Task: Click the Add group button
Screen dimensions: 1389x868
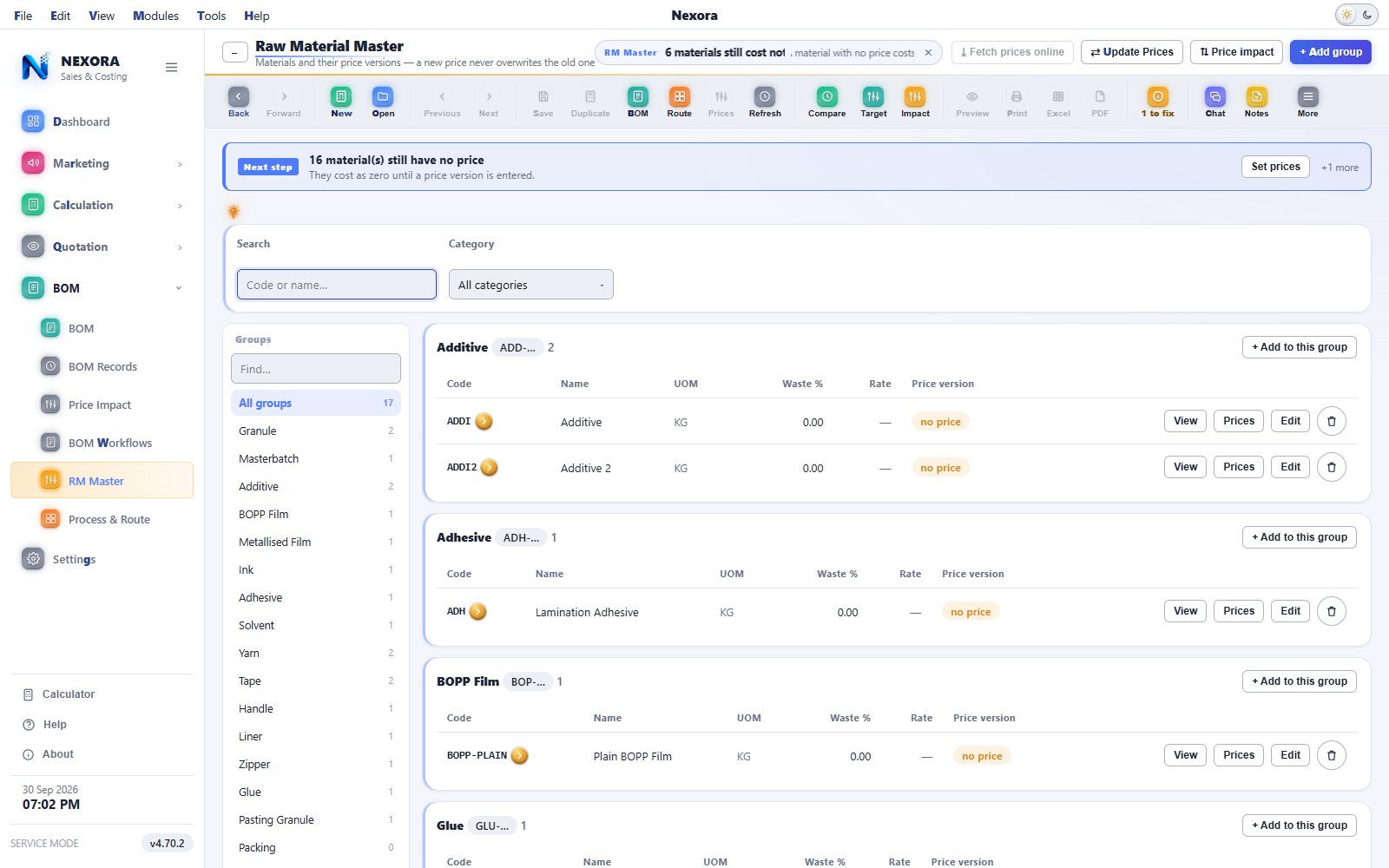Action: (1331, 52)
